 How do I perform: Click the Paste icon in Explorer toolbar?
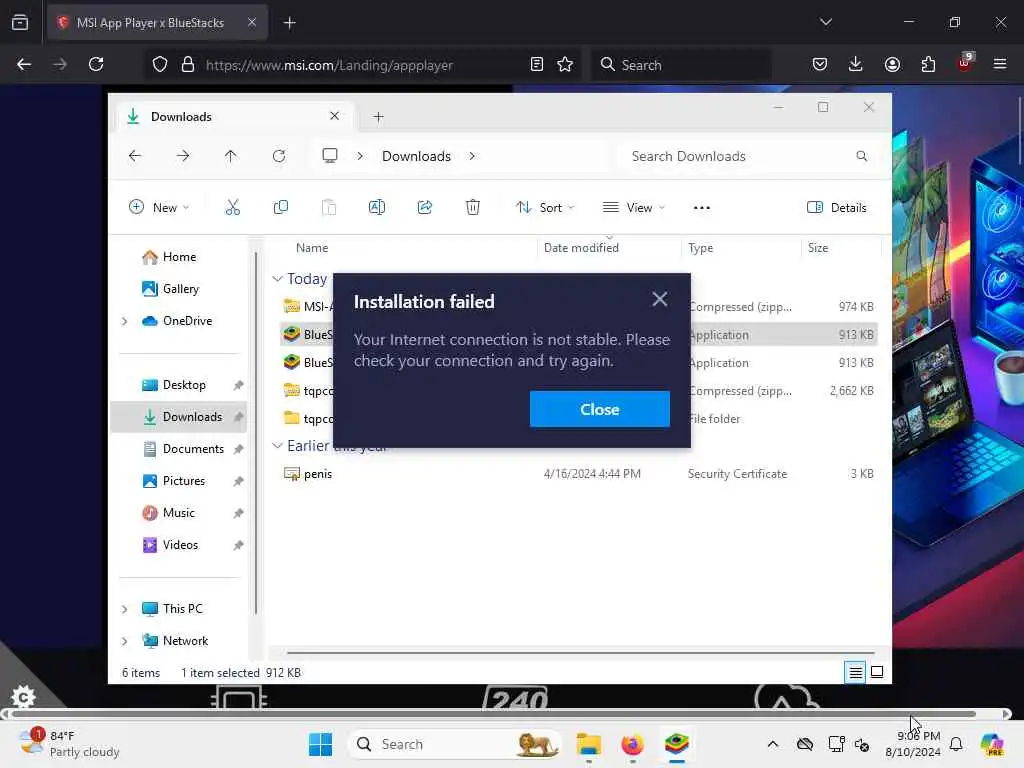pyautogui.click(x=329, y=208)
